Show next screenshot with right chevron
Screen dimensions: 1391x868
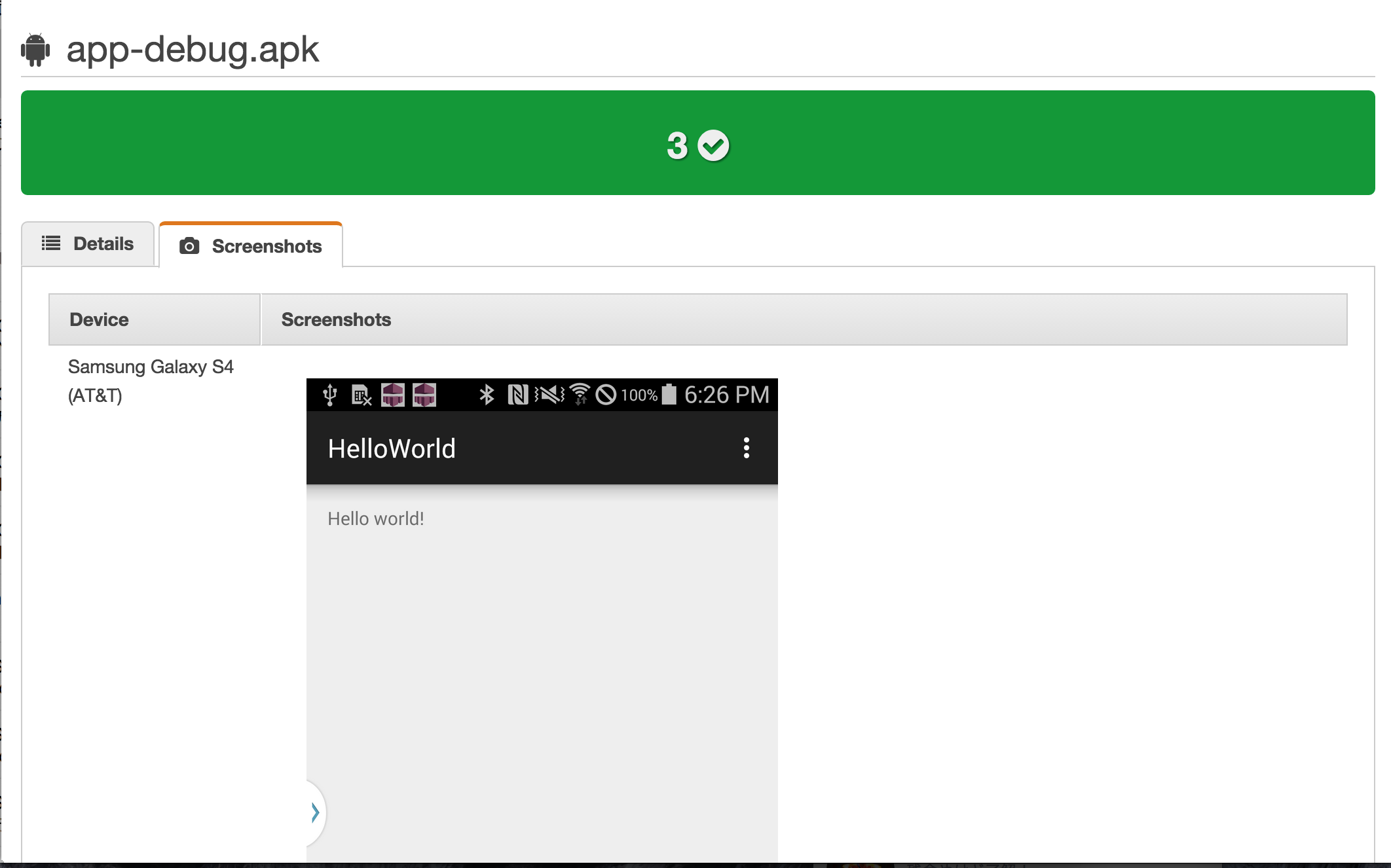[315, 812]
